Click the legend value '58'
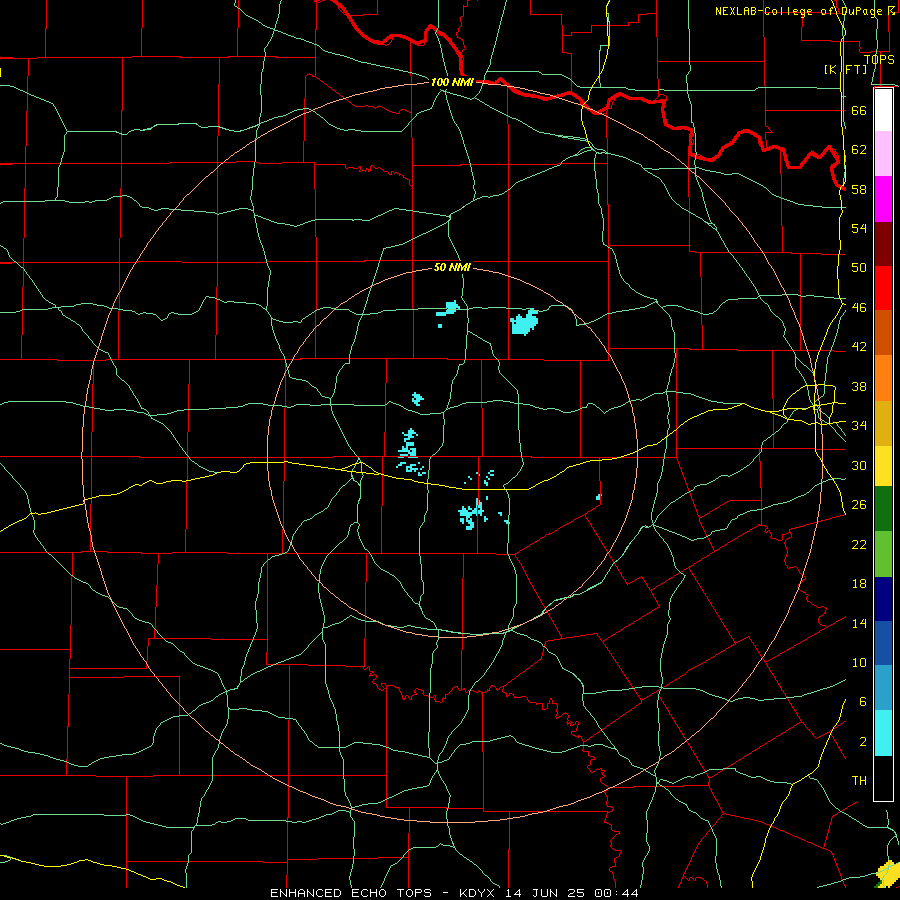900x900 pixels. tap(859, 189)
